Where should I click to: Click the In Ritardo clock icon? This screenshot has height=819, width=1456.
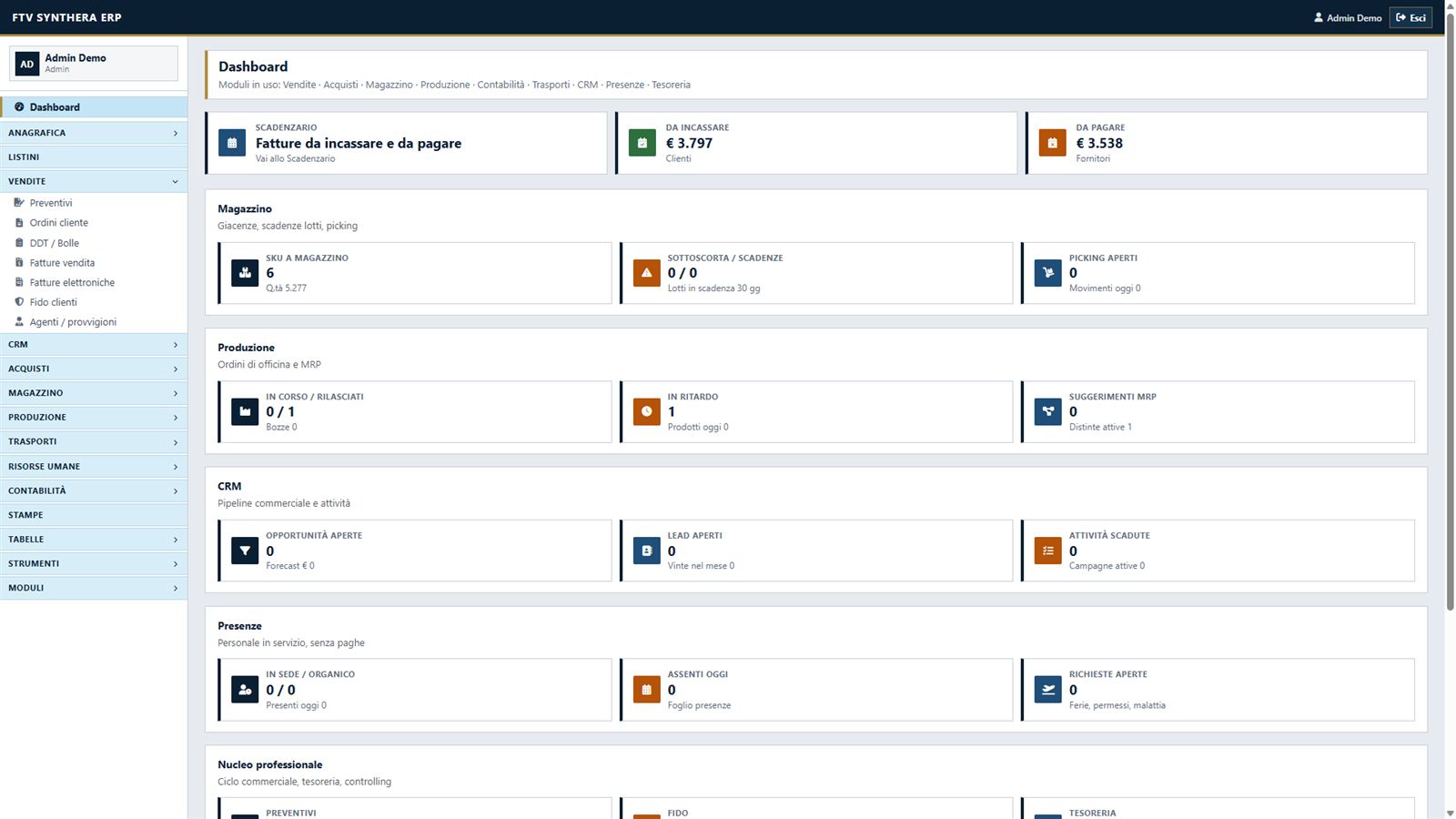[646, 411]
